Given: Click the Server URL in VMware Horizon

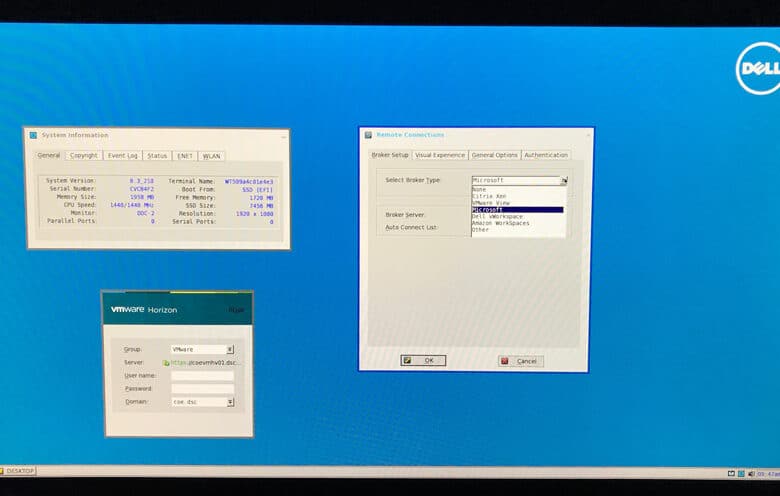Looking at the screenshot, I should (205, 363).
